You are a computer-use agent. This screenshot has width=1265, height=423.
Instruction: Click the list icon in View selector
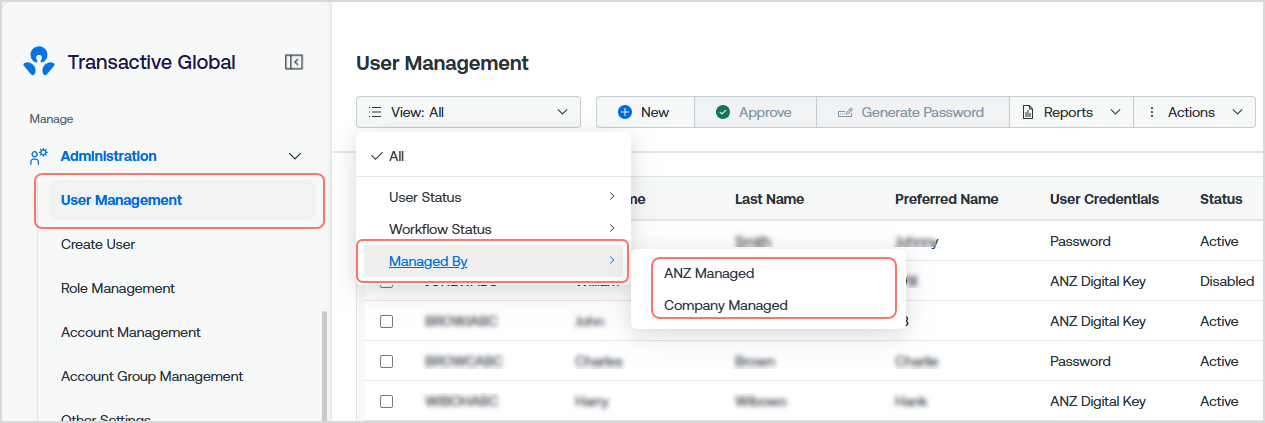[x=375, y=112]
